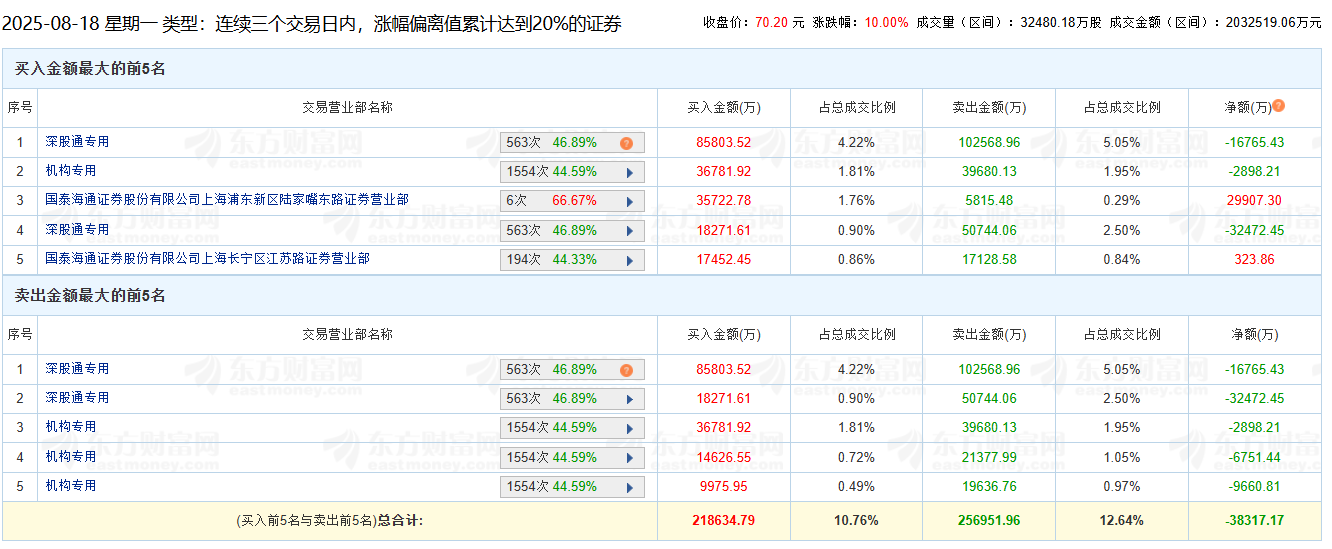Image resolution: width=1332 pixels, height=549 pixels.
Task: Open 机构专用 link in sell row 5
Action: [70, 486]
